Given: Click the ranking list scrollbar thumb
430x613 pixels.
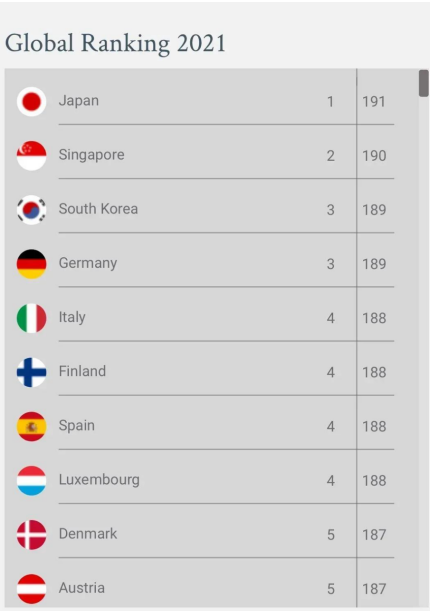Looking at the screenshot, I should coord(423,83).
